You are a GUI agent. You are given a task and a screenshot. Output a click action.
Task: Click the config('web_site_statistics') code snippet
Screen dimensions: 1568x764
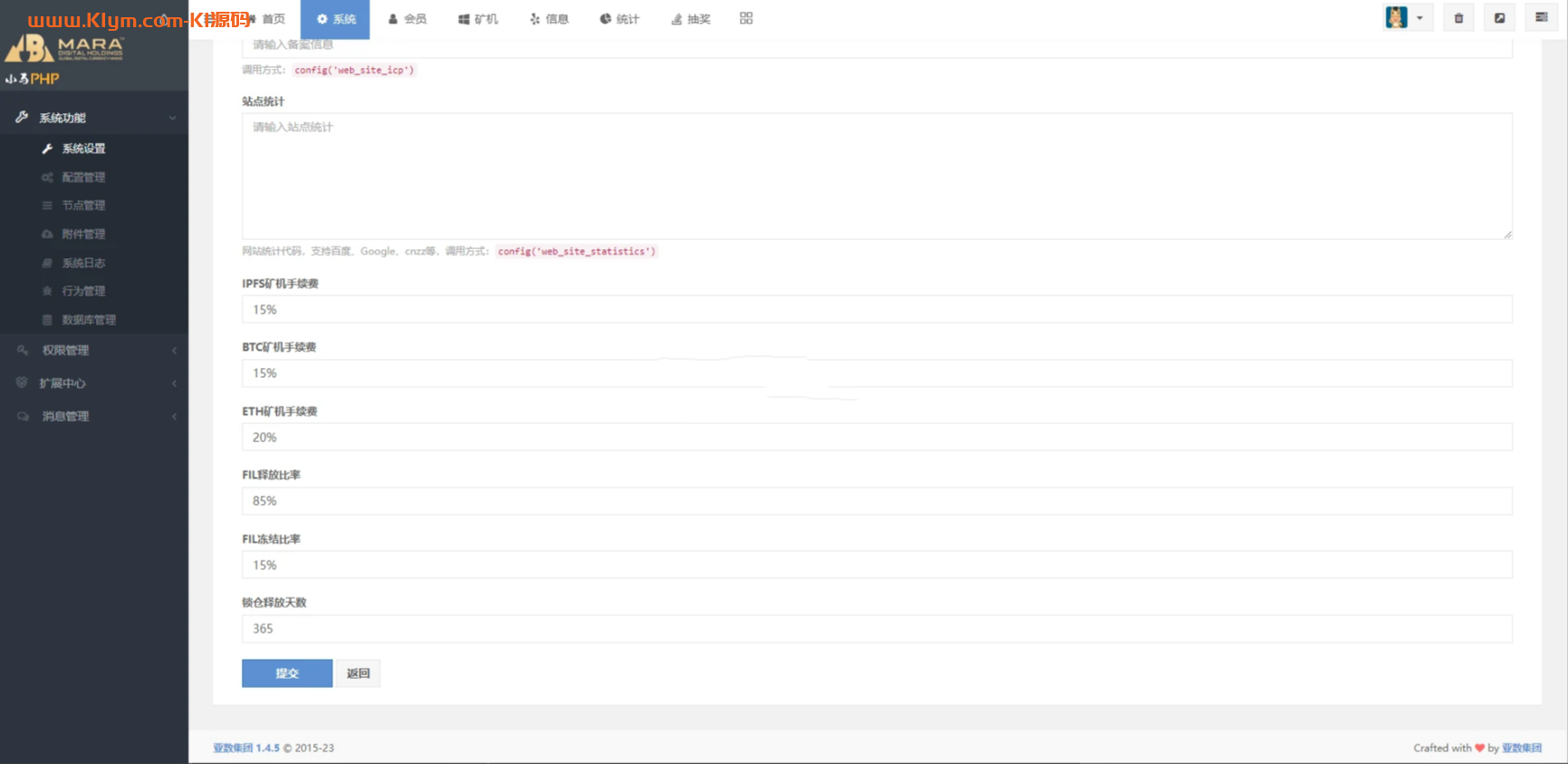pyautogui.click(x=576, y=251)
